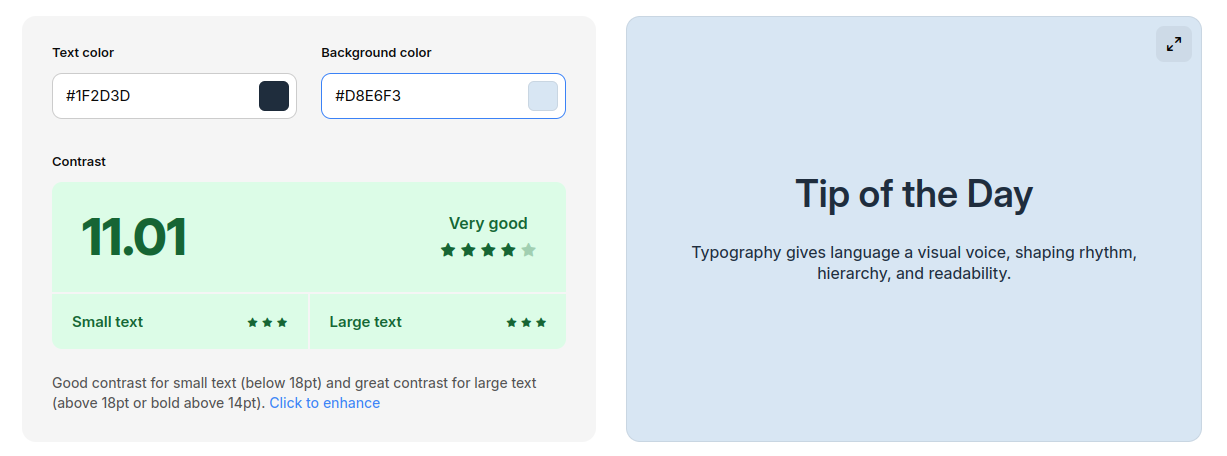Click the typography preview paragraph text
1227x456 pixels.
pos(913,263)
